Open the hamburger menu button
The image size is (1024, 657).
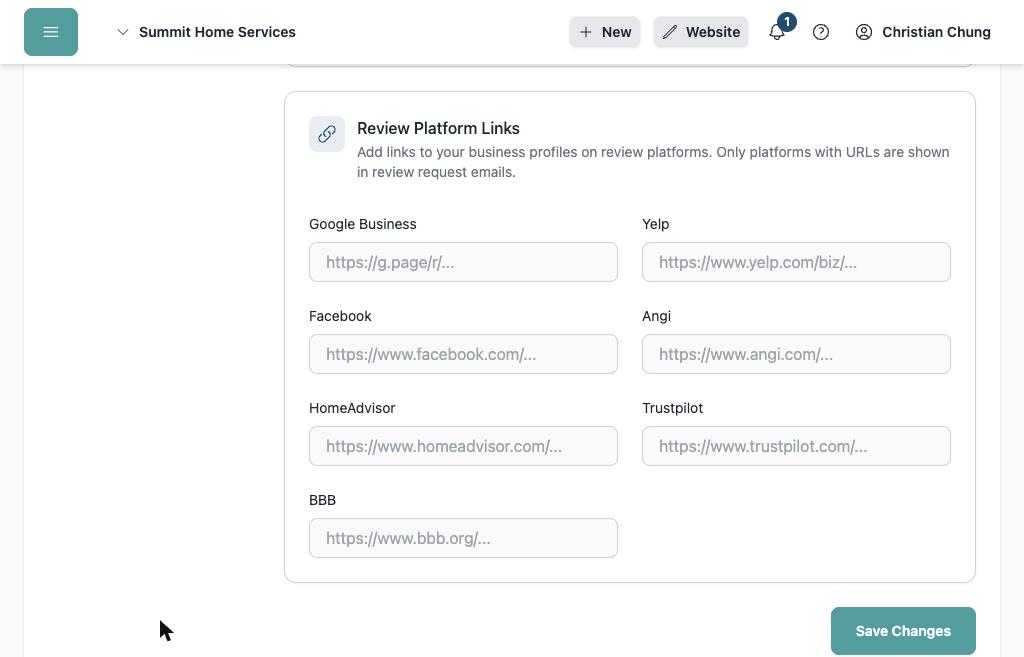tap(51, 32)
